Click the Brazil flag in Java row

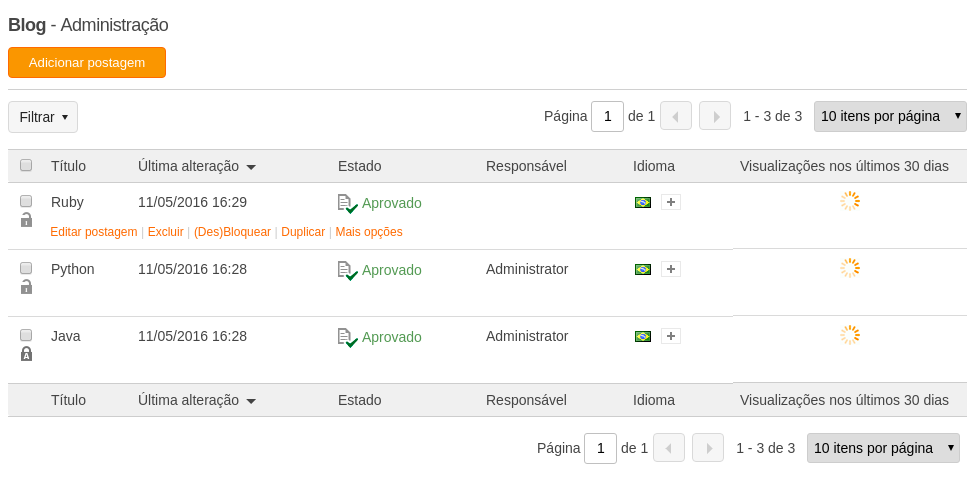pos(642,336)
